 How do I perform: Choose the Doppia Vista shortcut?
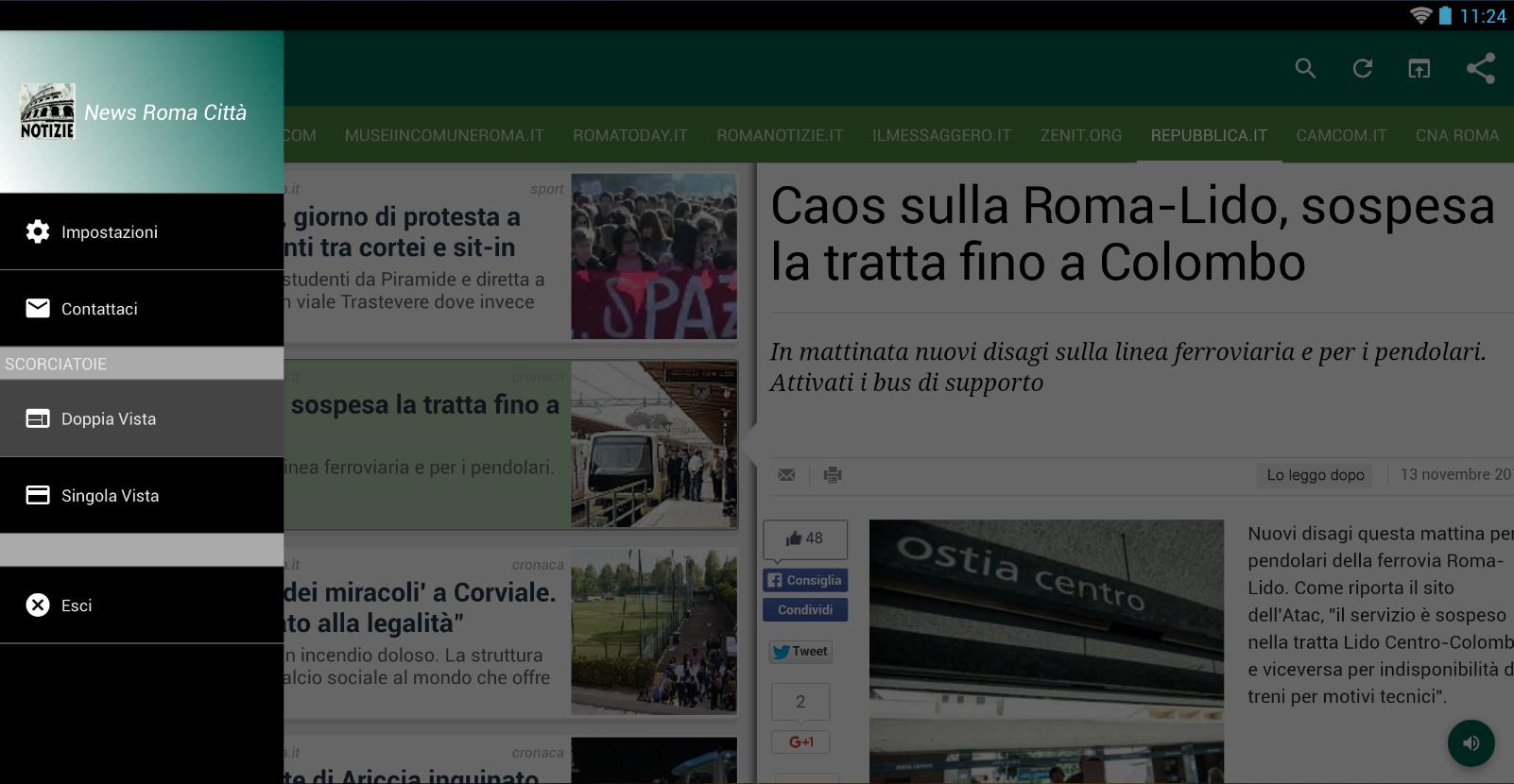142,418
